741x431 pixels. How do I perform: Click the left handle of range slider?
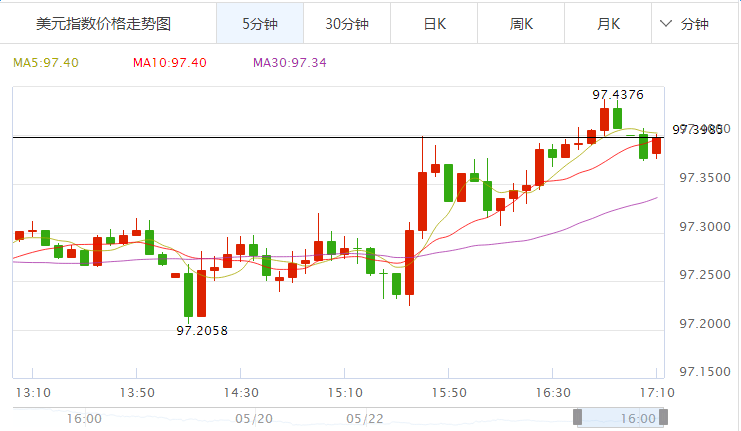click(x=577, y=417)
